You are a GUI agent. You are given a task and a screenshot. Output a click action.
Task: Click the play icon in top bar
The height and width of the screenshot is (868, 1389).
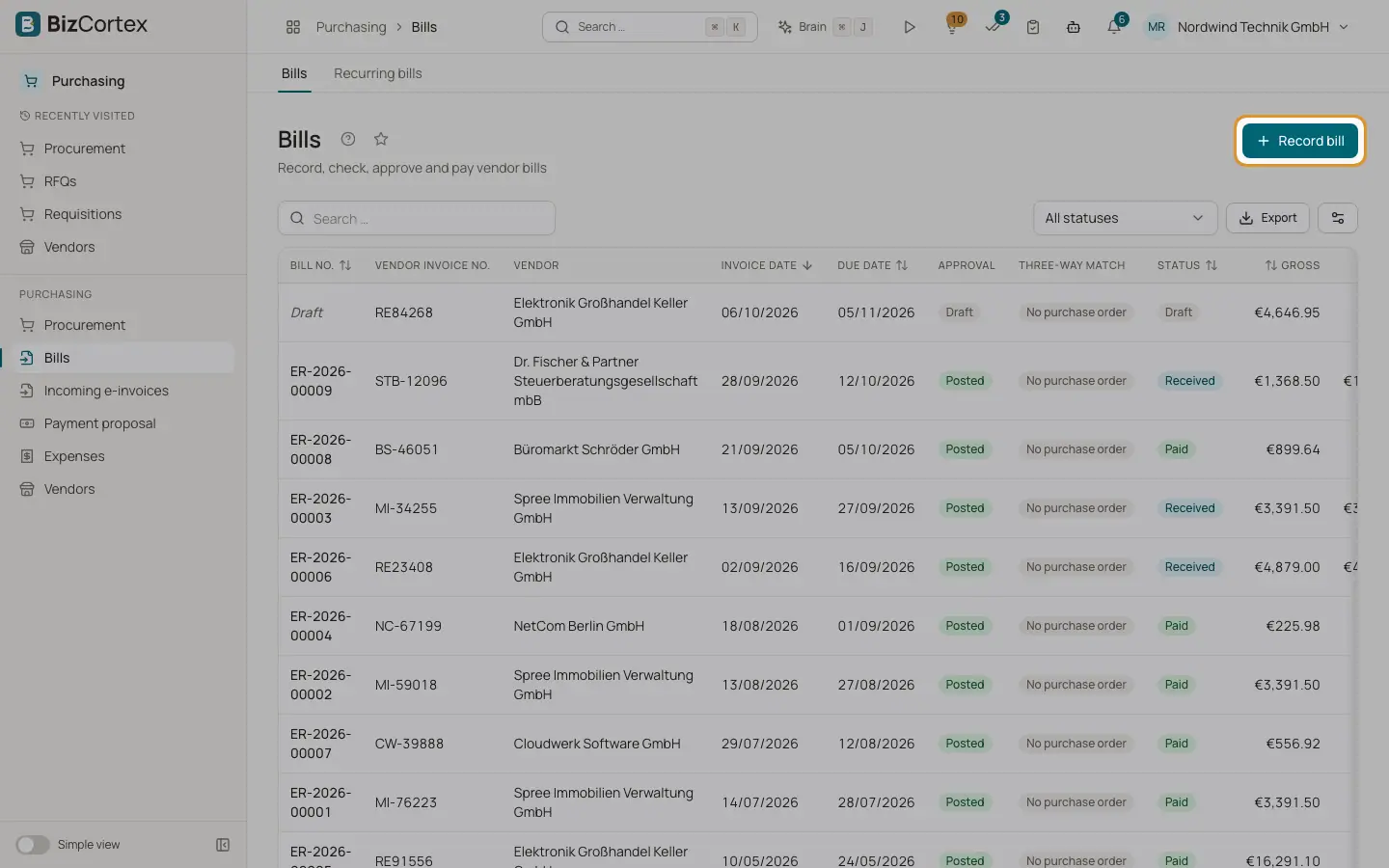(910, 27)
